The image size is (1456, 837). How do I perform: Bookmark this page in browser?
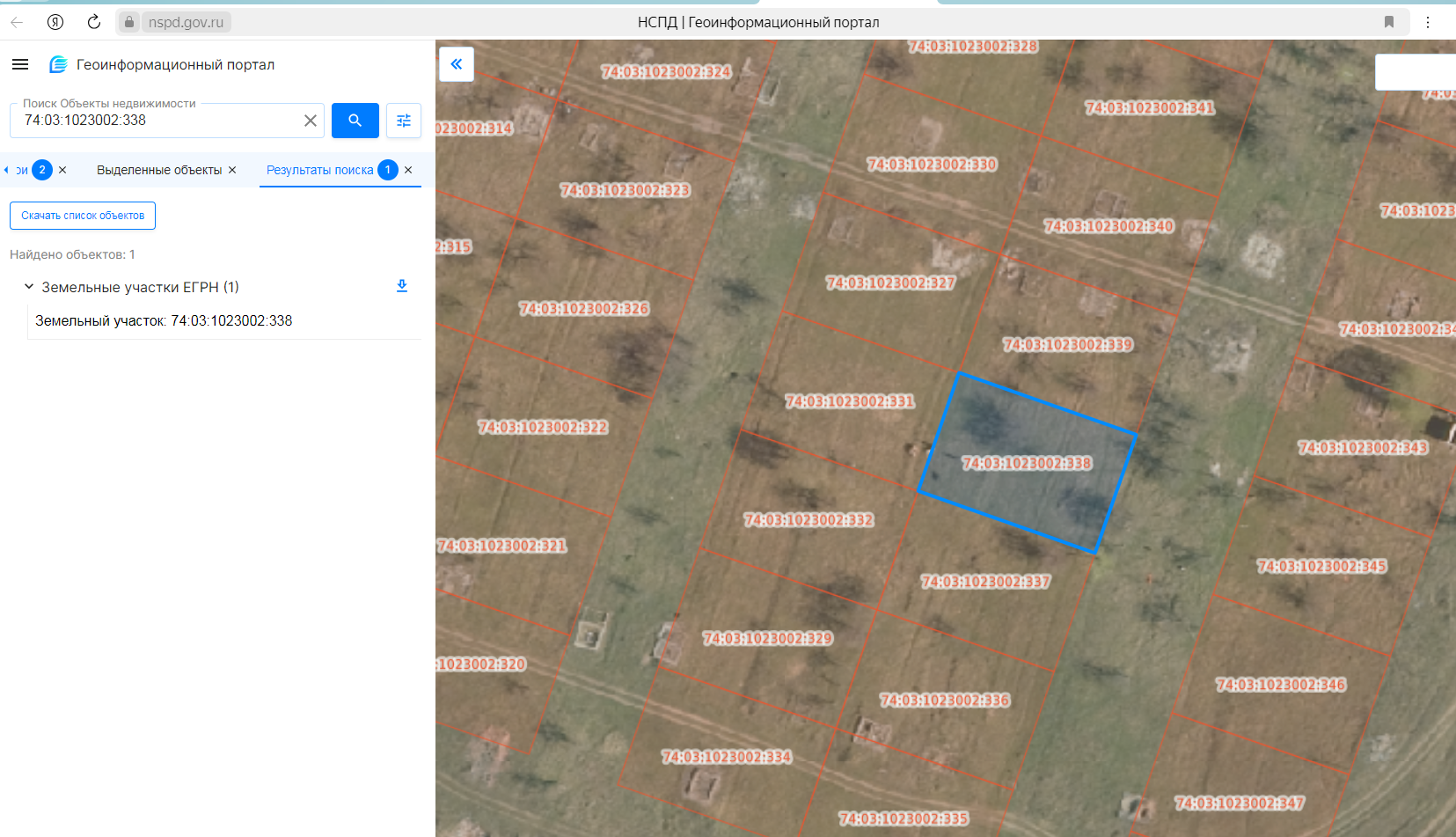click(1389, 22)
